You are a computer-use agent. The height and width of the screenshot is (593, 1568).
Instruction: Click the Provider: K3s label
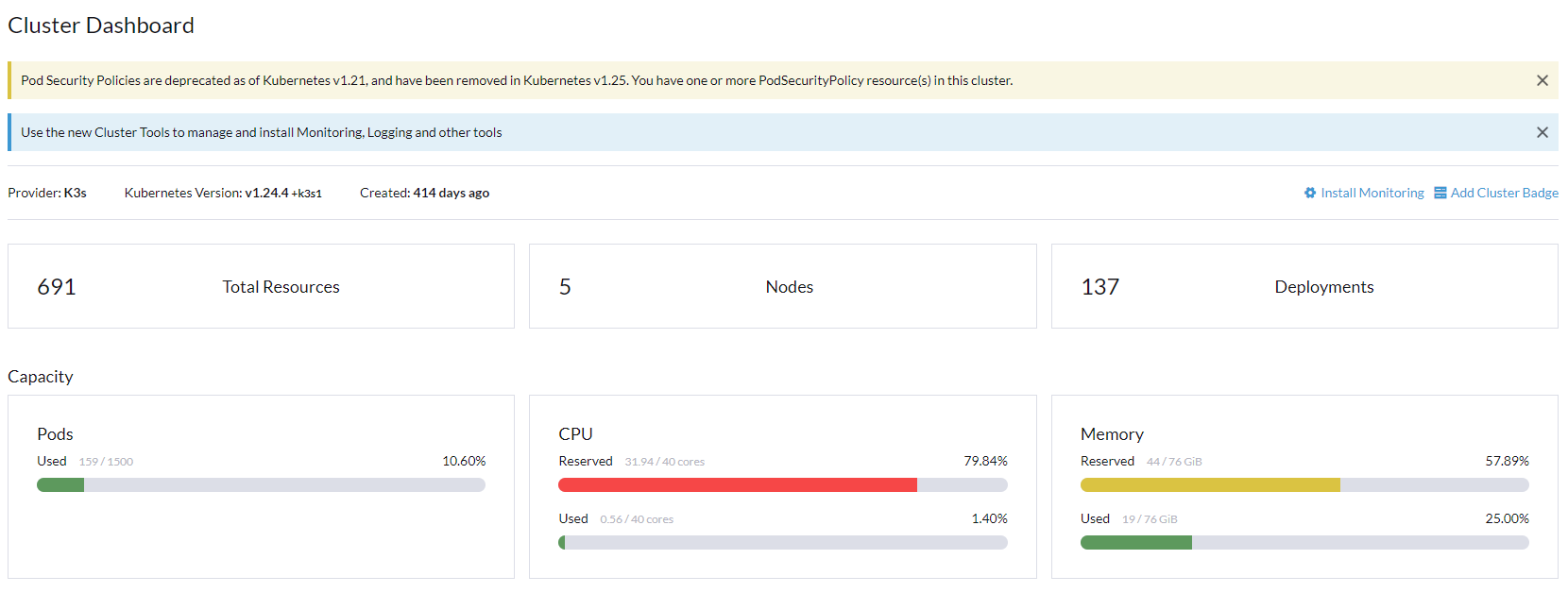[47, 193]
